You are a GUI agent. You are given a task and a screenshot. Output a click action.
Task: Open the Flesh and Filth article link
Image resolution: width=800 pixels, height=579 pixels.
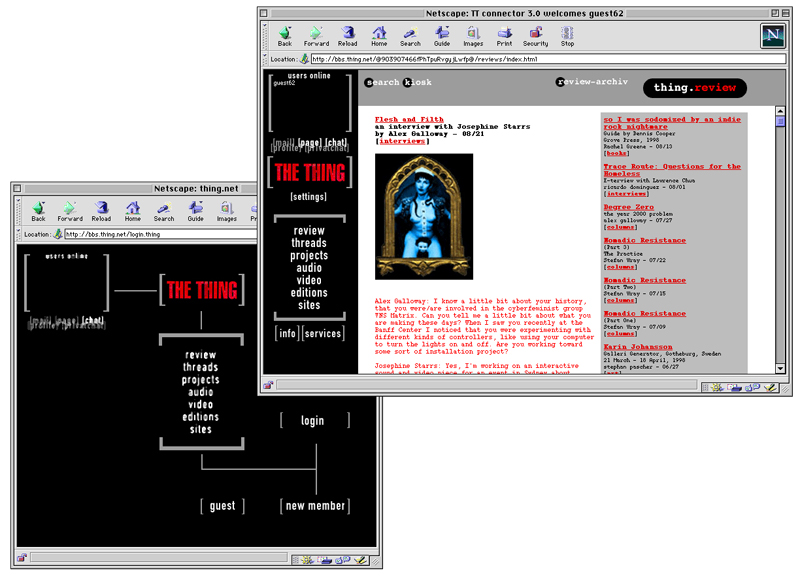click(409, 119)
